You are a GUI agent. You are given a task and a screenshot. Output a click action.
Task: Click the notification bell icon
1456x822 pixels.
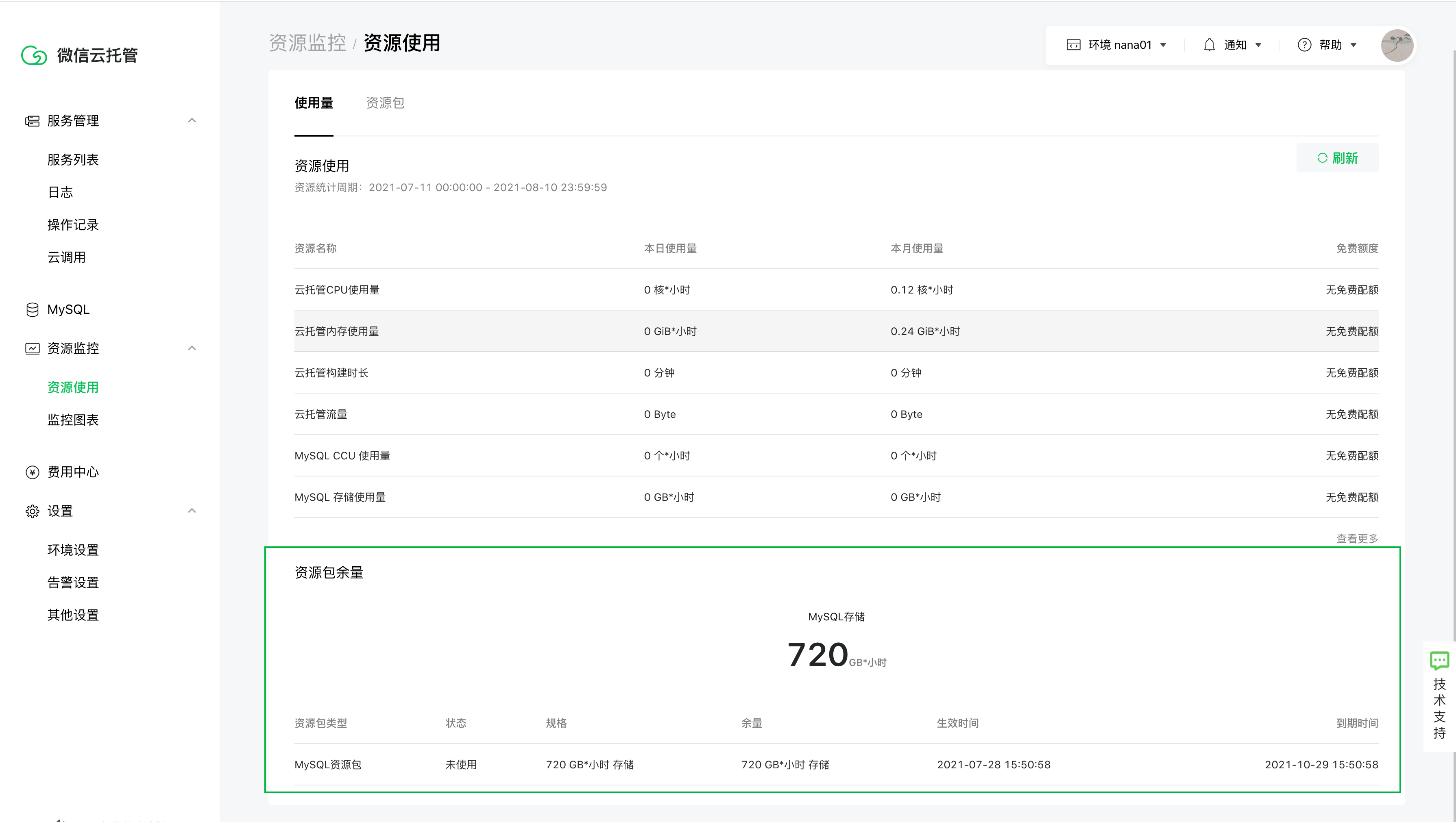1209,45
